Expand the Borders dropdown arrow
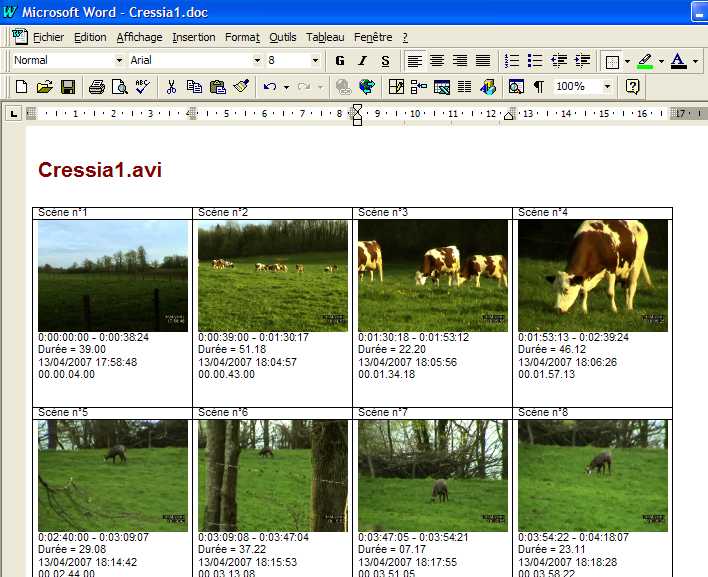This screenshot has height=577, width=708. click(627, 61)
